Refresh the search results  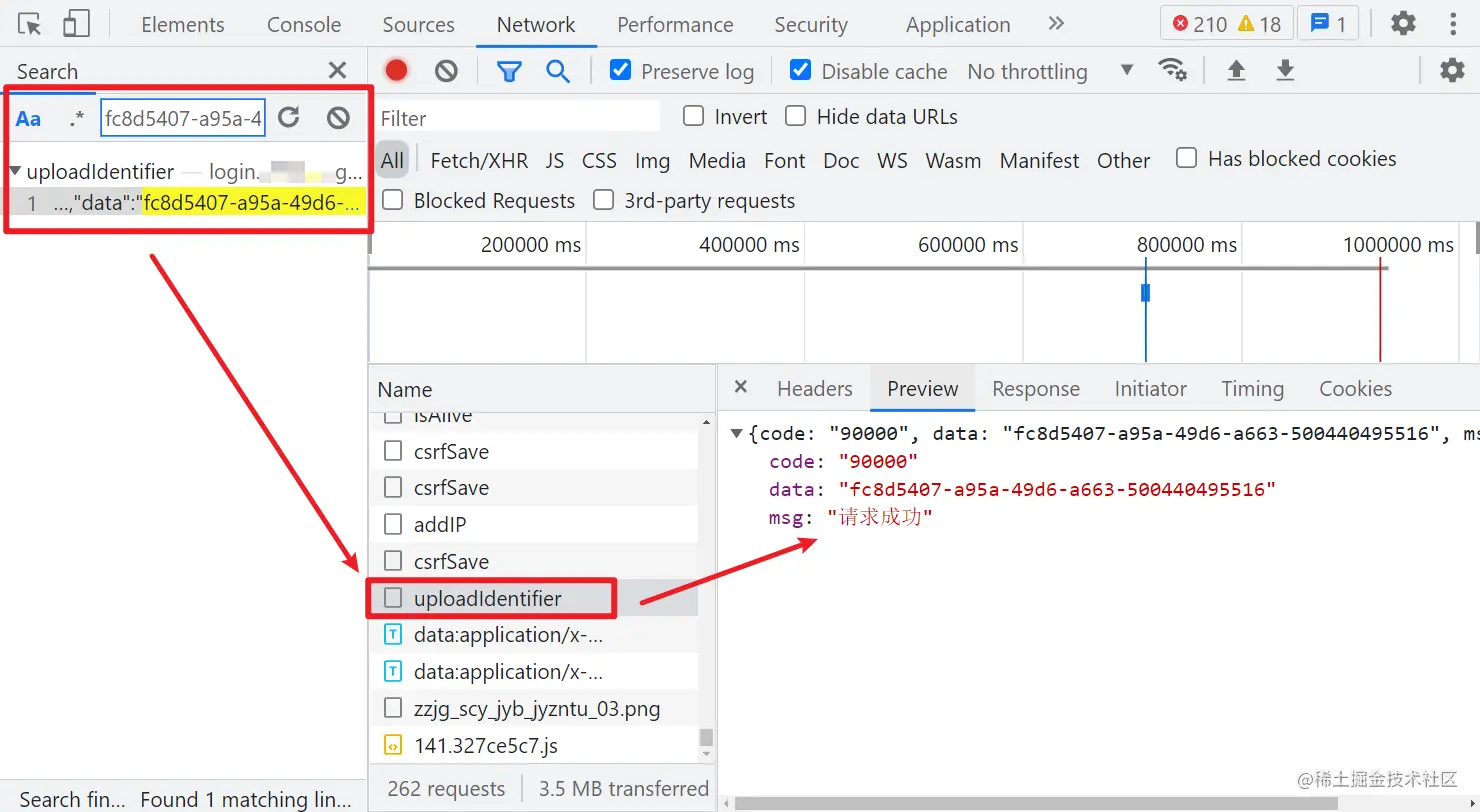click(x=289, y=118)
